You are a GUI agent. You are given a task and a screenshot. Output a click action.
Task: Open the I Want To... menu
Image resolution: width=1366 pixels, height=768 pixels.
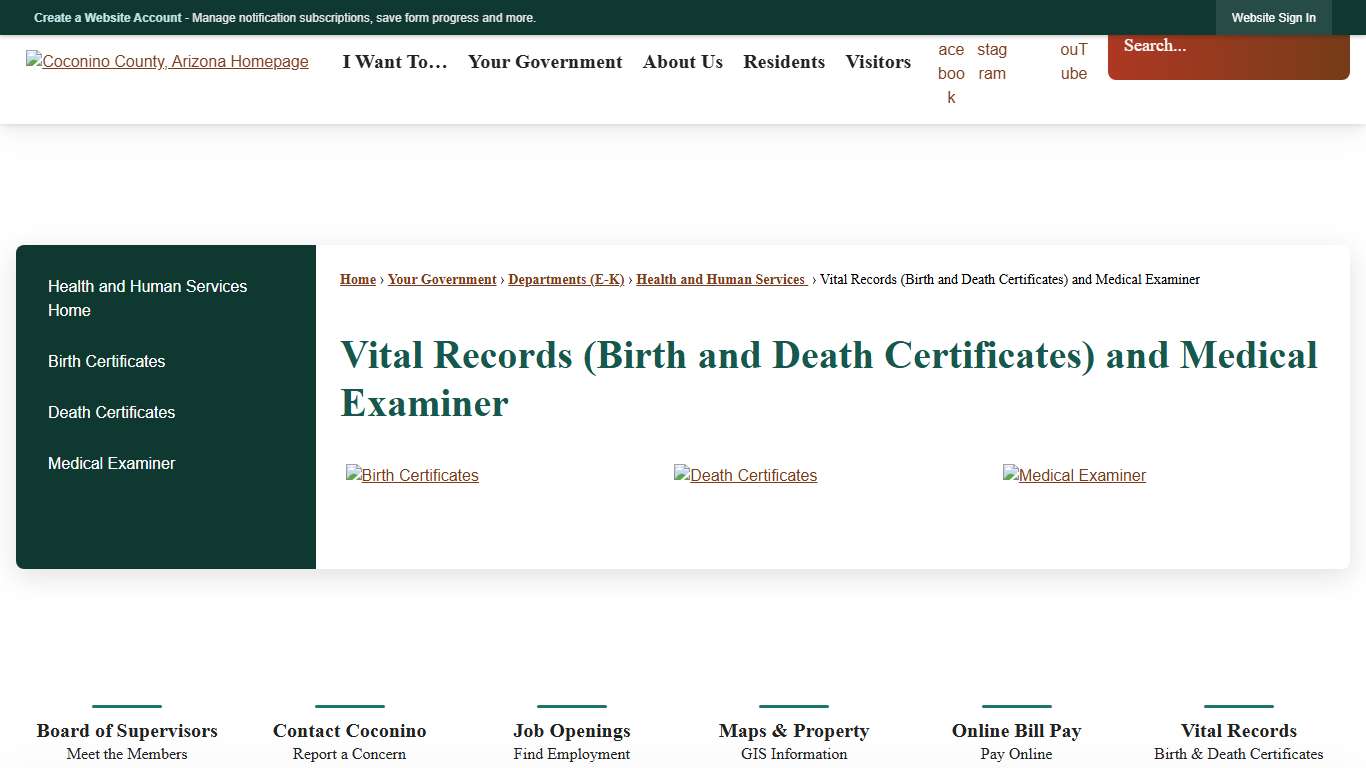tap(394, 62)
